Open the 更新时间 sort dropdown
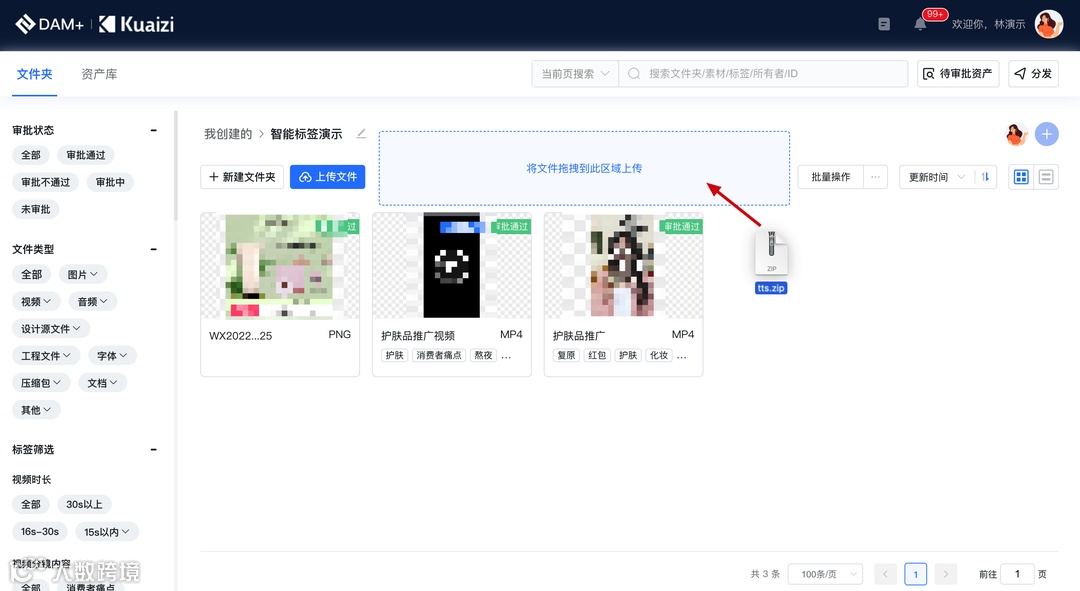This screenshot has height=591, width=1080. [937, 177]
